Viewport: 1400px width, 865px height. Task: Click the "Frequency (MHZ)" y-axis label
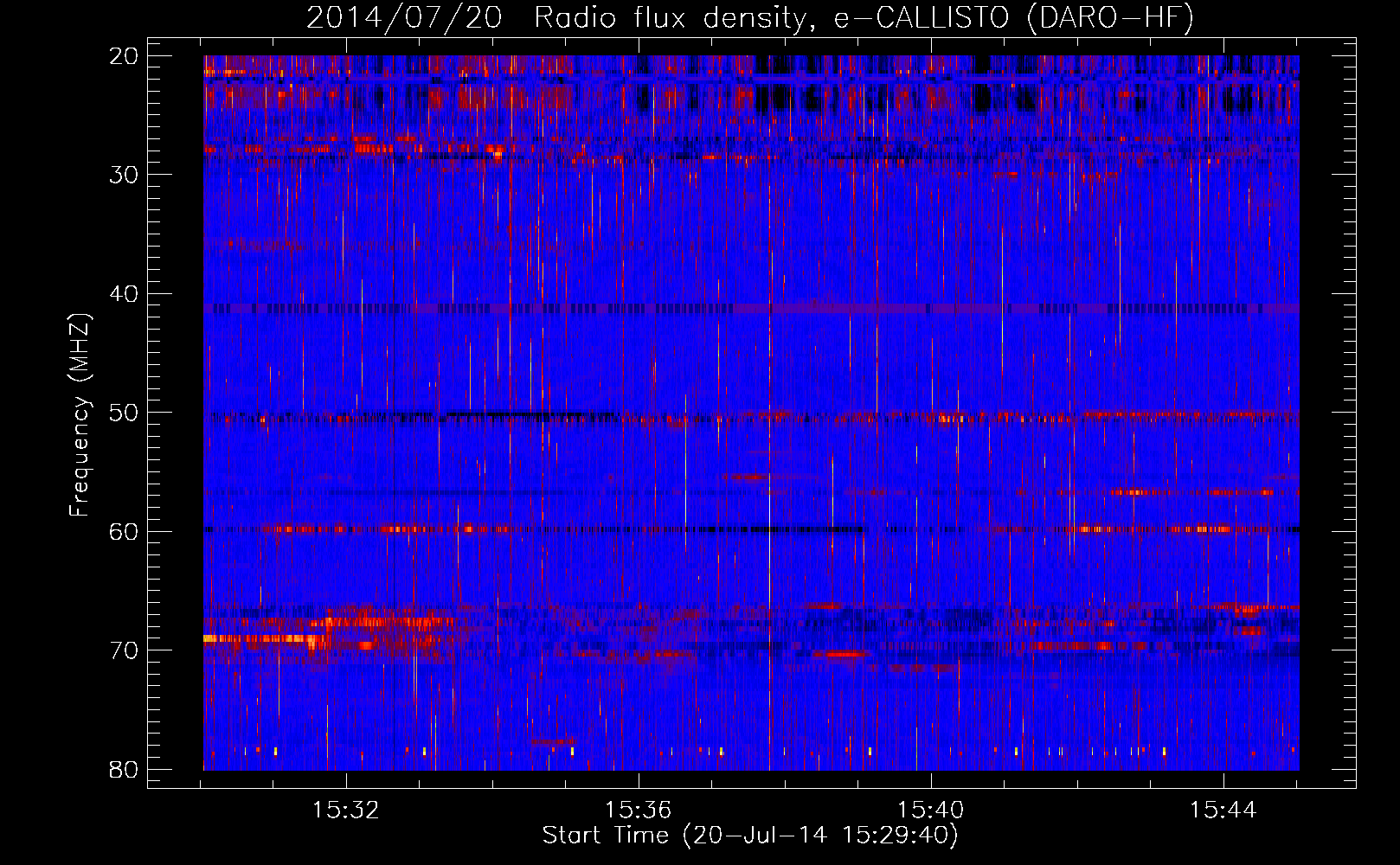(x=80, y=415)
